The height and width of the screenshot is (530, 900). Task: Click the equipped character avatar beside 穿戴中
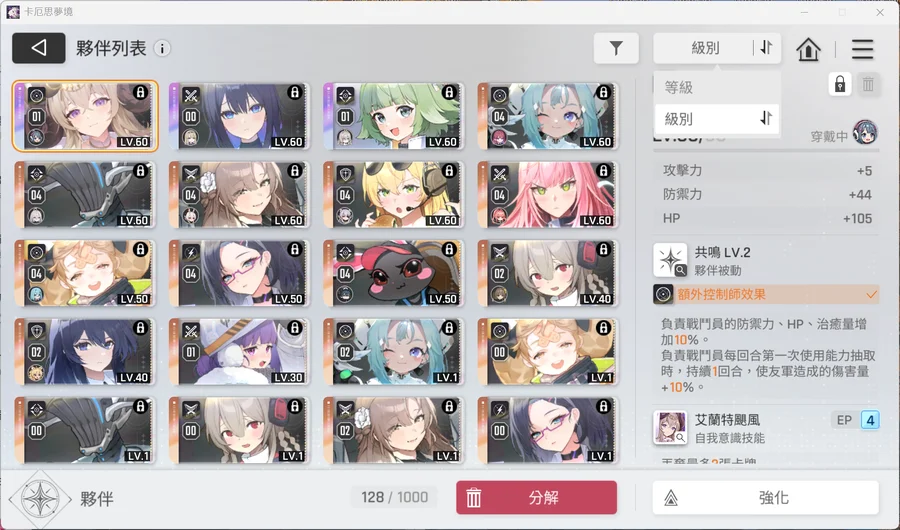point(865,133)
